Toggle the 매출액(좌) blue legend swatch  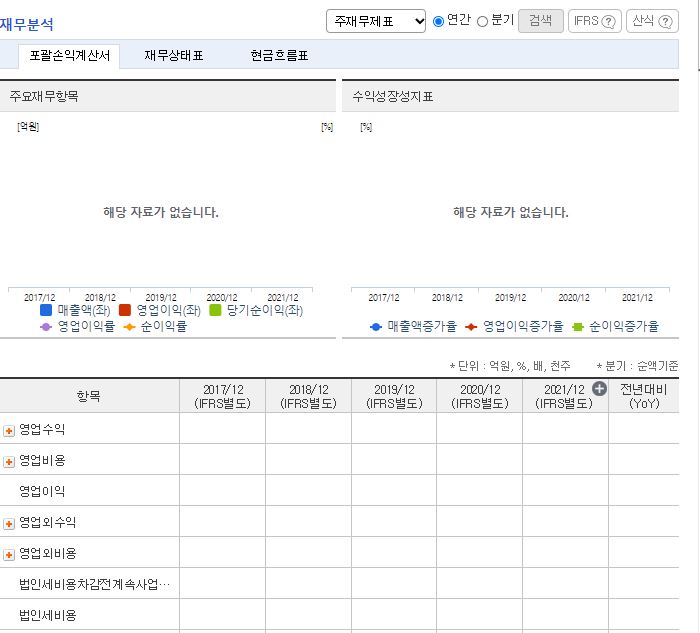click(x=46, y=310)
